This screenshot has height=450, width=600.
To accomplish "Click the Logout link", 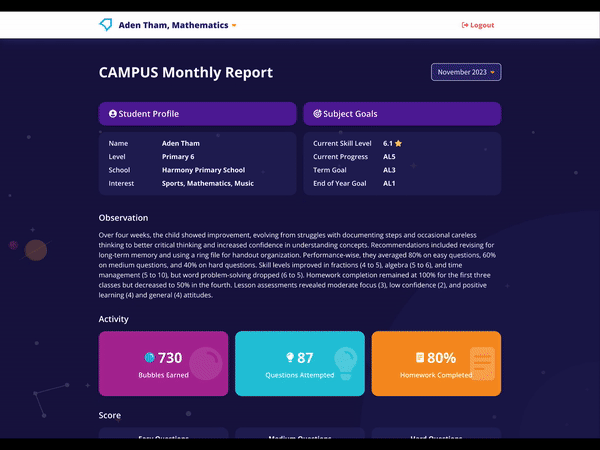I will click(x=478, y=25).
